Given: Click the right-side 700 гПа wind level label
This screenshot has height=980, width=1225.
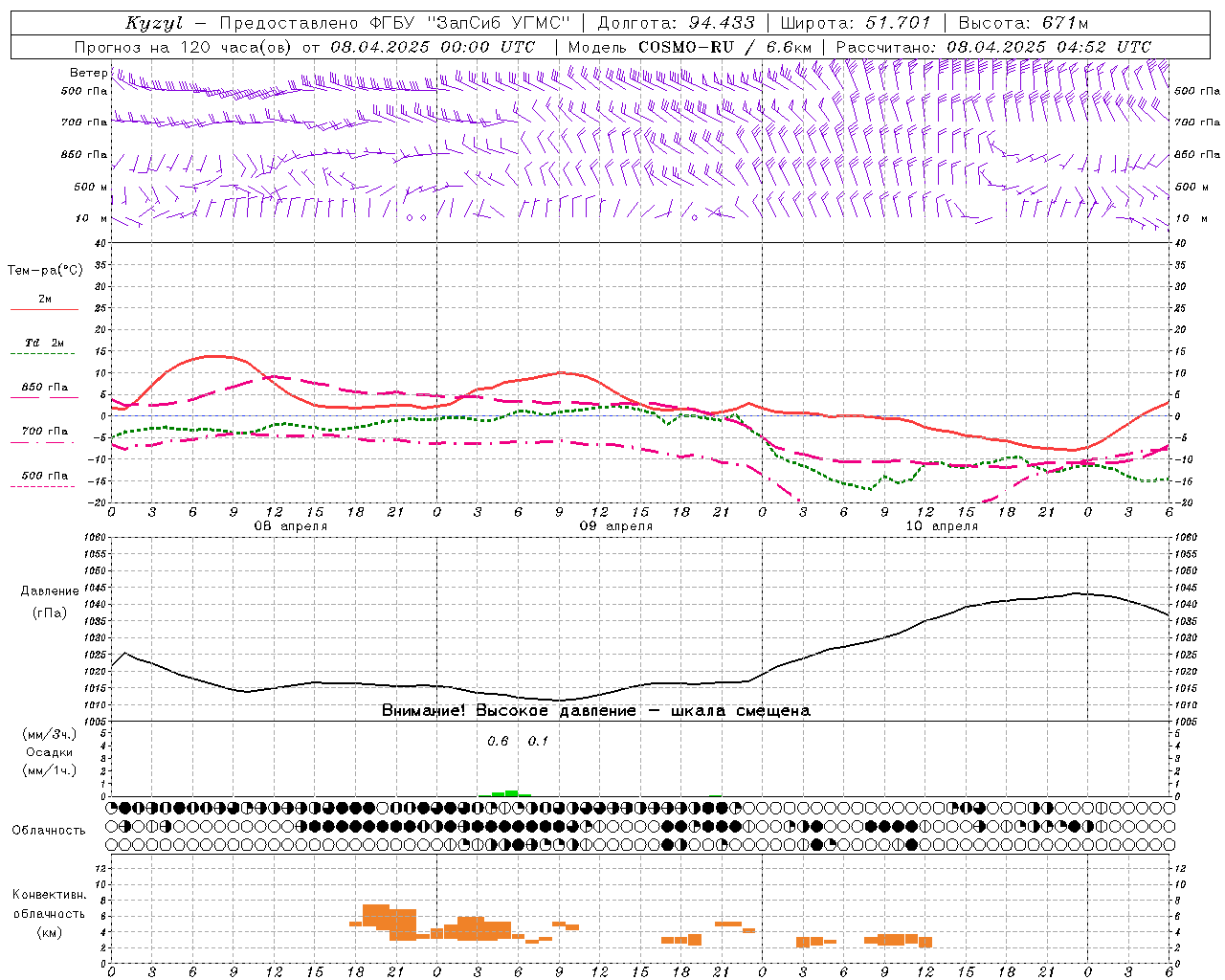Looking at the screenshot, I should 1197,122.
